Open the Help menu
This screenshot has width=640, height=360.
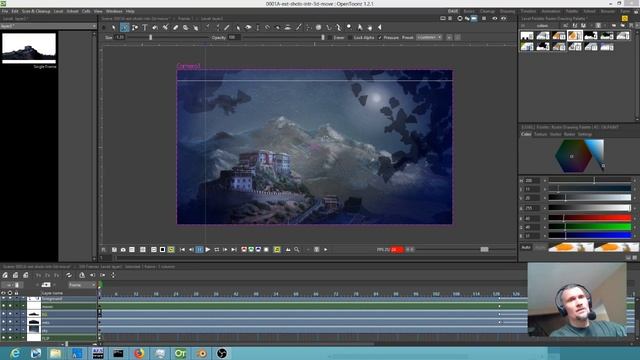click(130, 11)
